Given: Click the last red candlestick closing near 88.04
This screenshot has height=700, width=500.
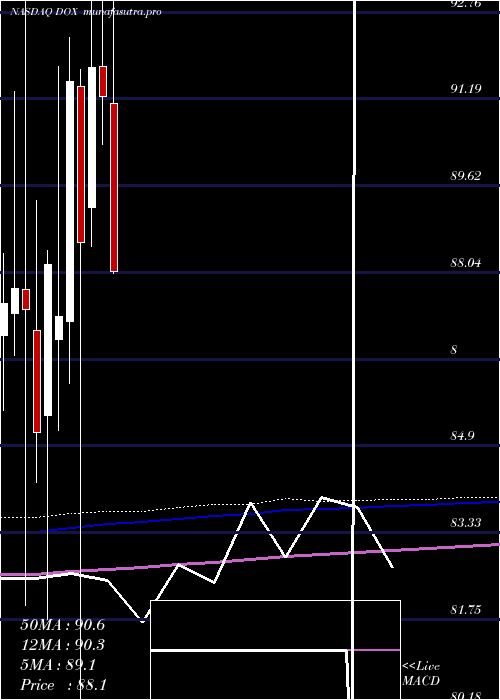Looking at the screenshot, I should [x=114, y=188].
